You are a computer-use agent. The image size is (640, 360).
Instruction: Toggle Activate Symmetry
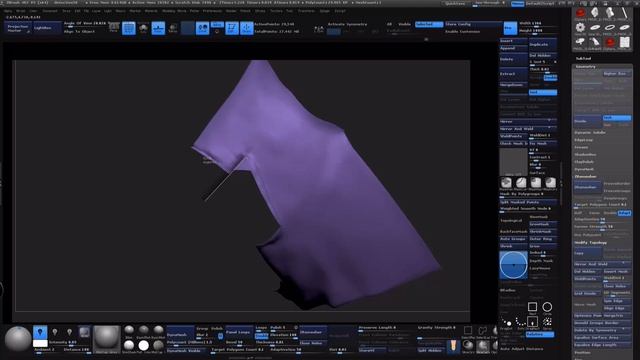[347, 24]
